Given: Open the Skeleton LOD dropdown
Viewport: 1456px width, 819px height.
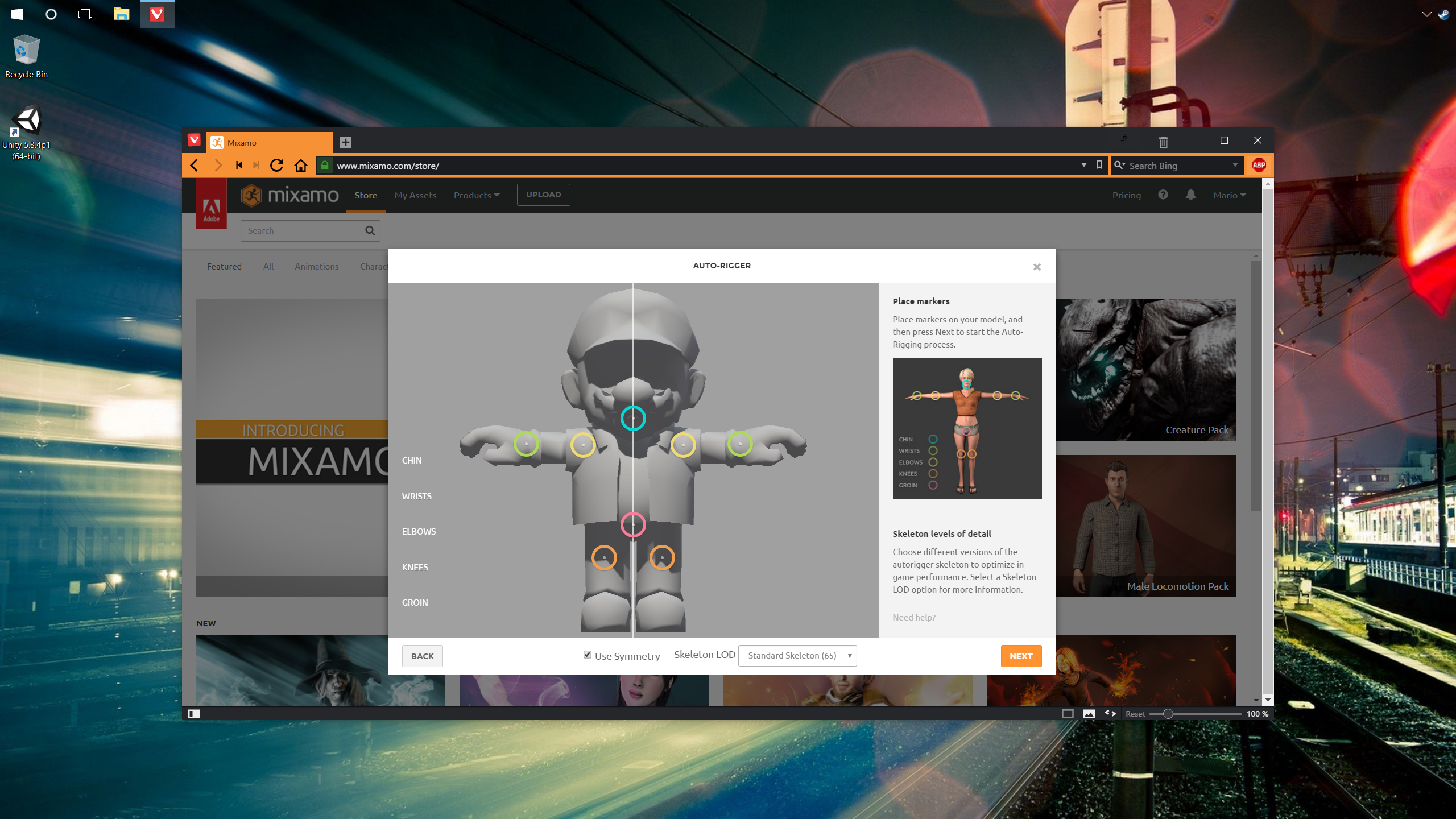Looking at the screenshot, I should [797, 656].
